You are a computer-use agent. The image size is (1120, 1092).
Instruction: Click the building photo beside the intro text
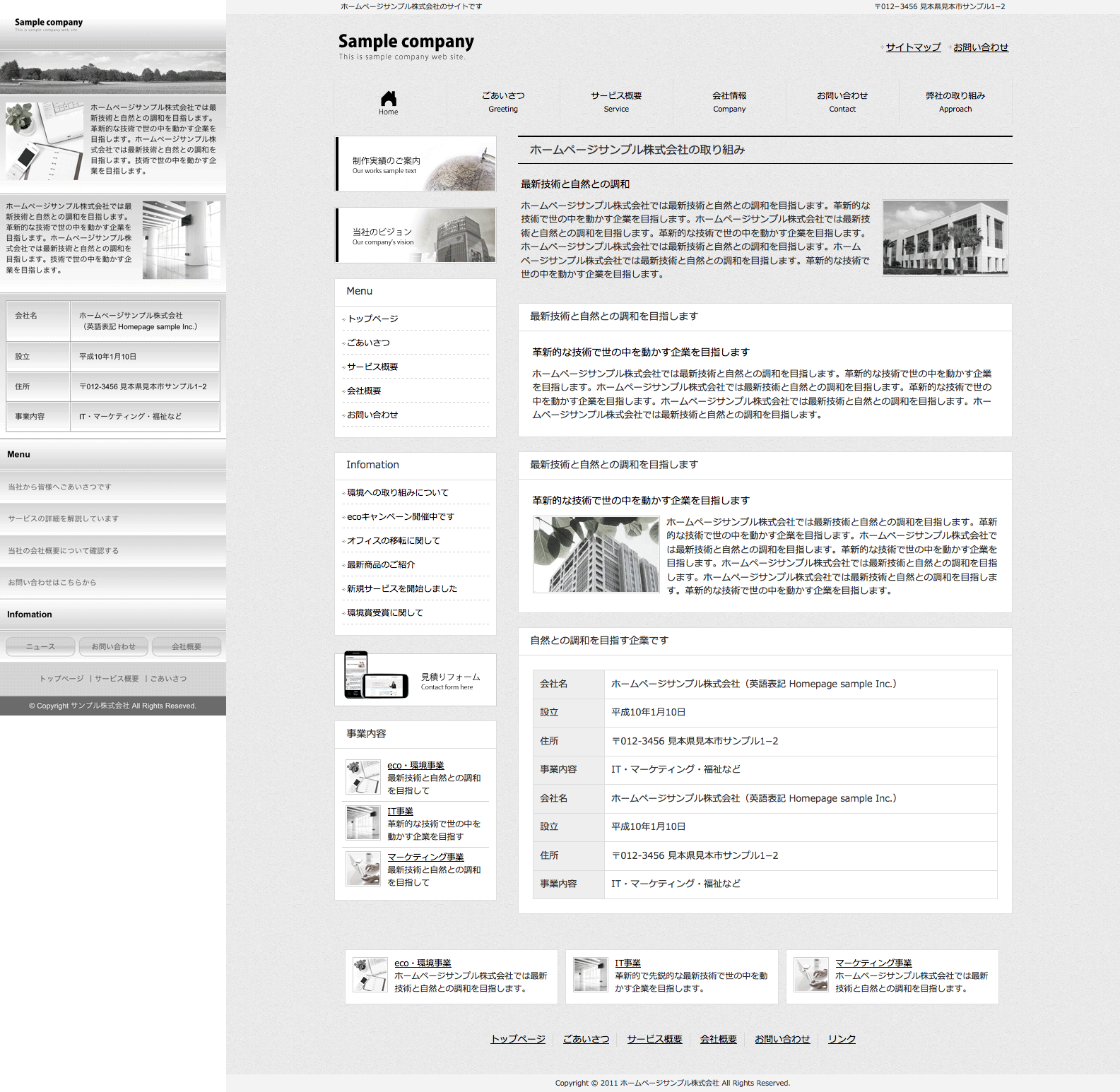945,238
